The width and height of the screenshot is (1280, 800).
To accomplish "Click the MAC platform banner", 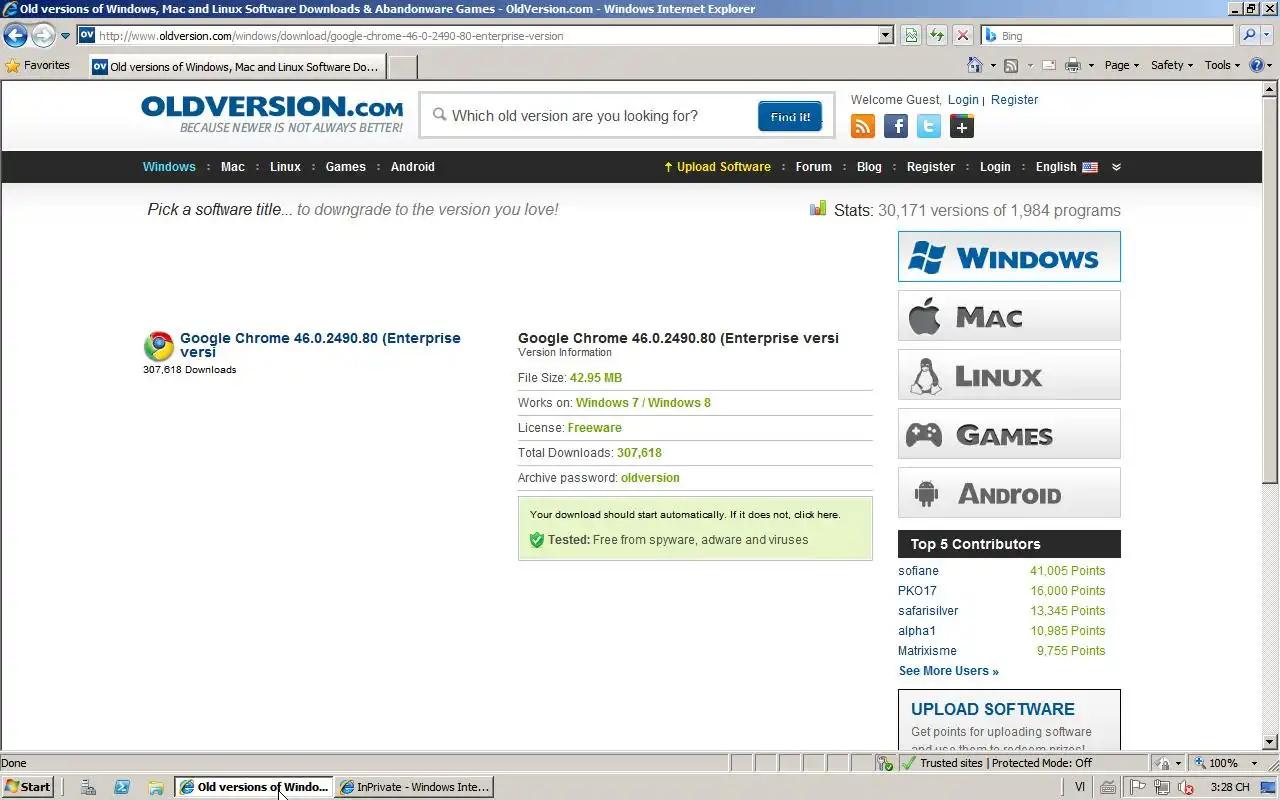I will 1009,316.
